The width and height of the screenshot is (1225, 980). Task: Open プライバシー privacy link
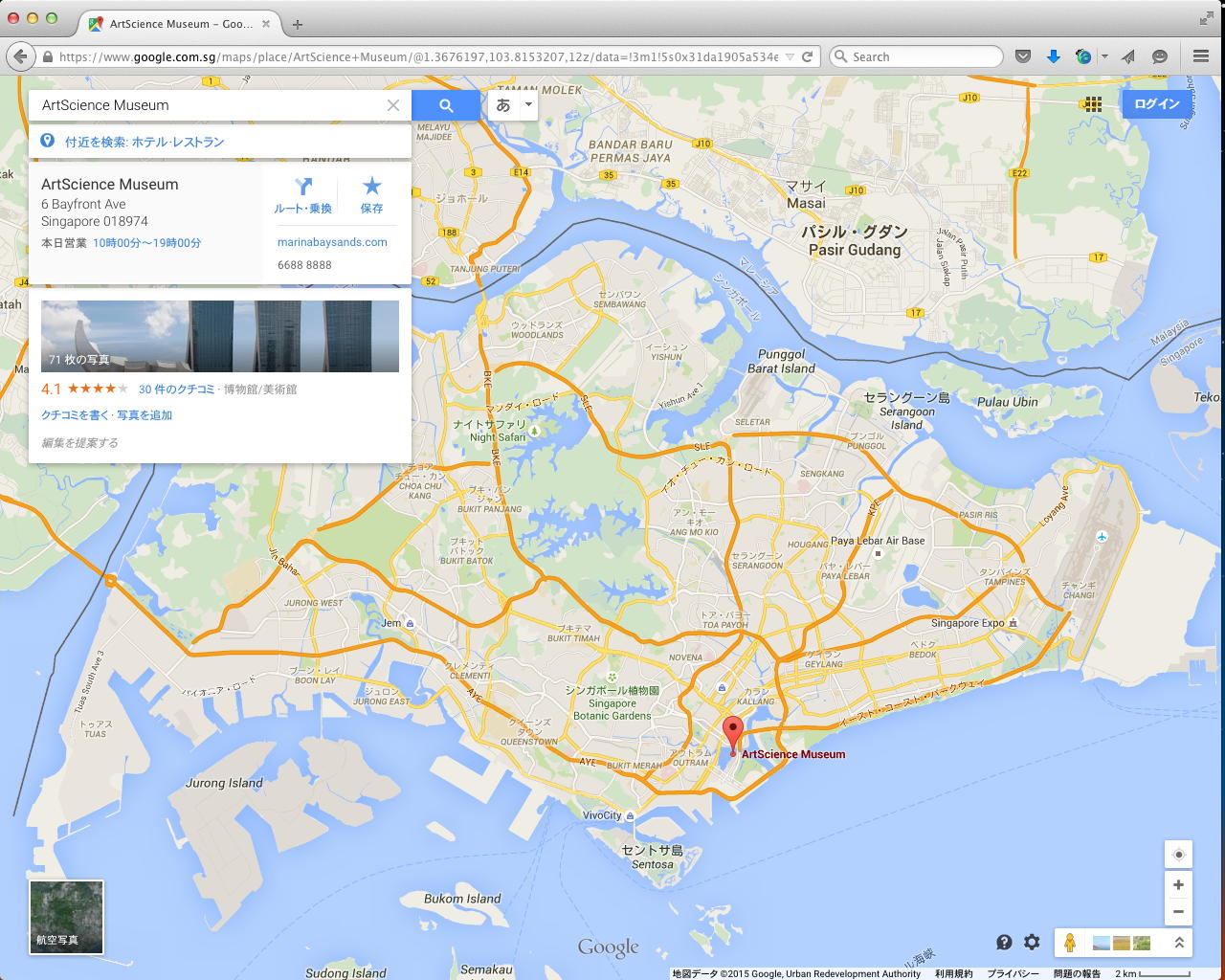pos(1013,973)
